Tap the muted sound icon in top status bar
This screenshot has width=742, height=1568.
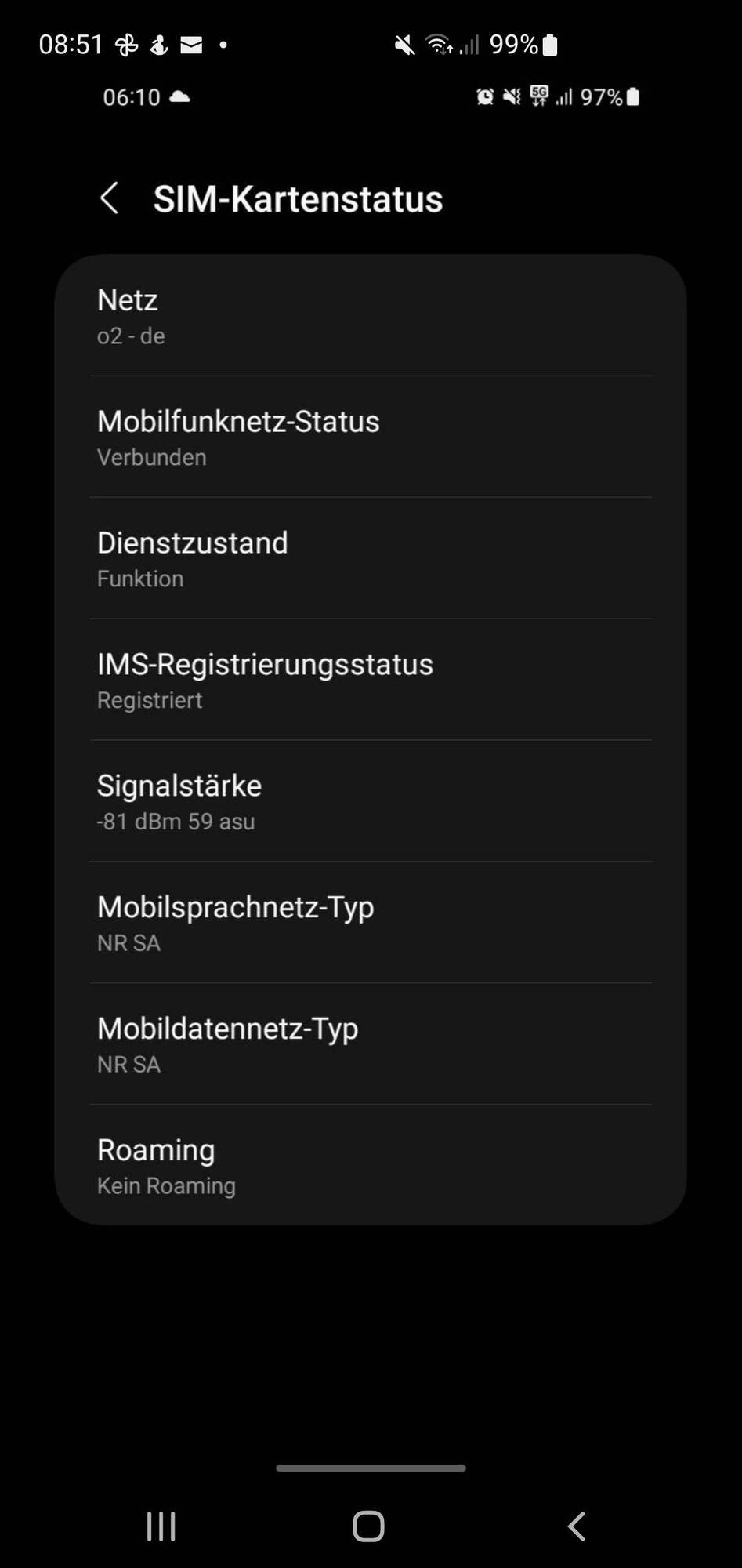click(x=404, y=45)
